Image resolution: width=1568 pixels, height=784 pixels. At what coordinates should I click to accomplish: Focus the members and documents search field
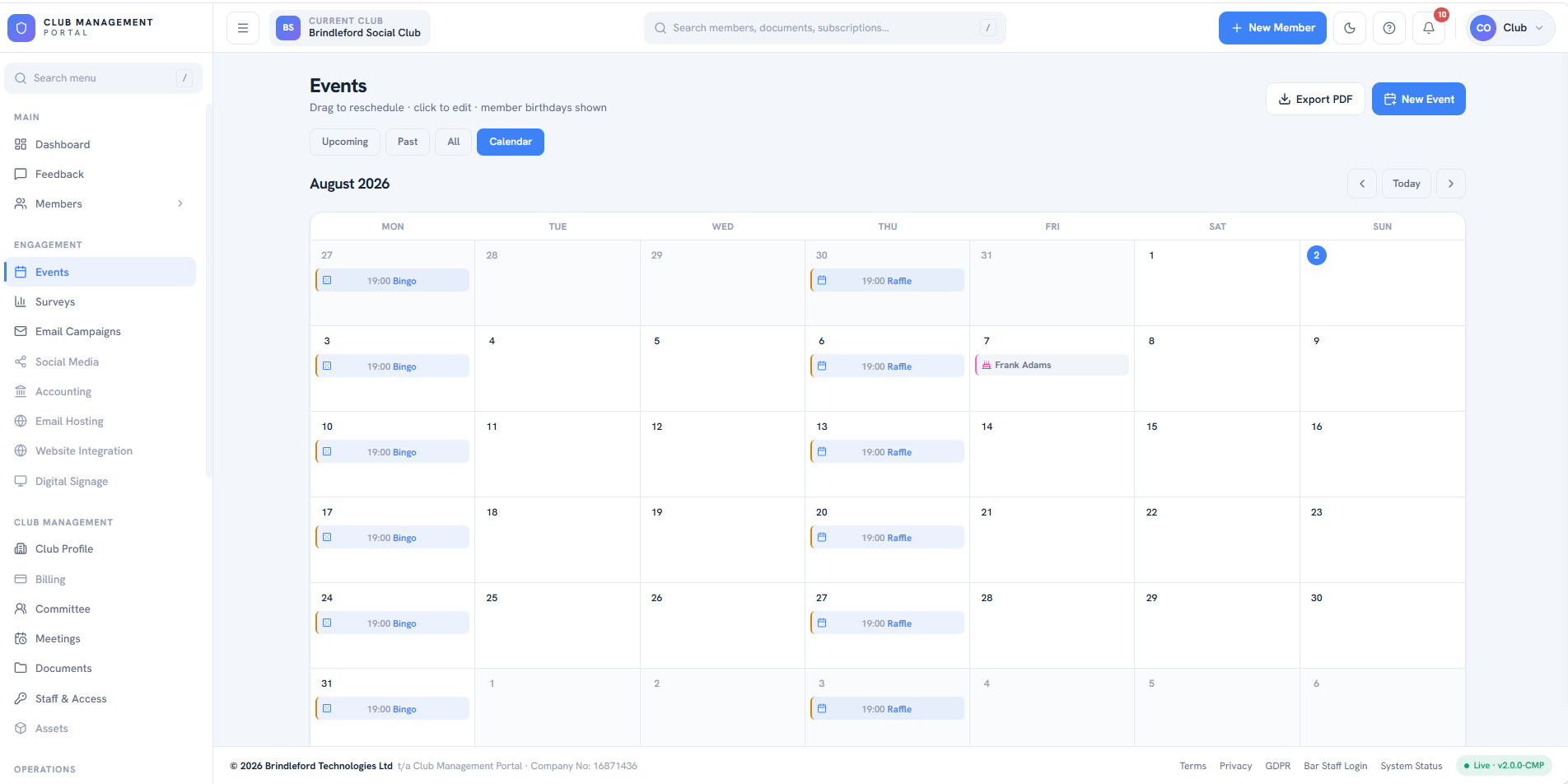pos(824,28)
